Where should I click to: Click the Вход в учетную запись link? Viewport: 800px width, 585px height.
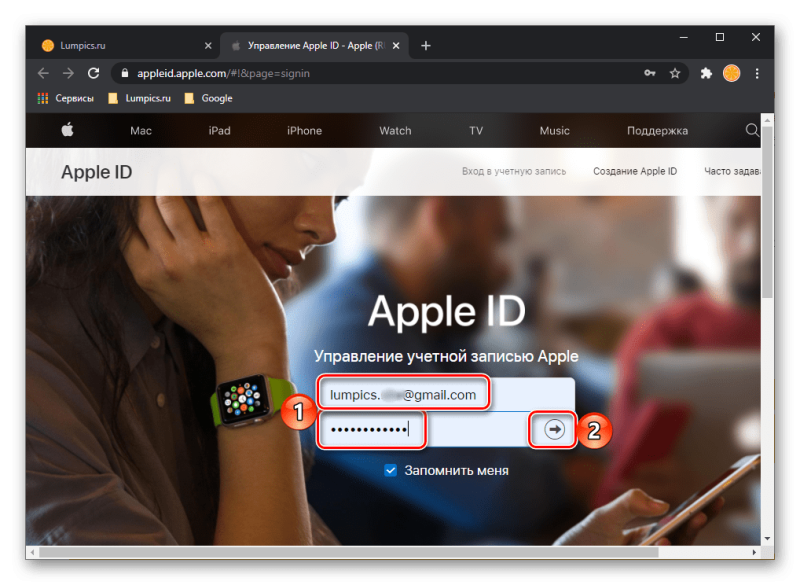(x=514, y=171)
